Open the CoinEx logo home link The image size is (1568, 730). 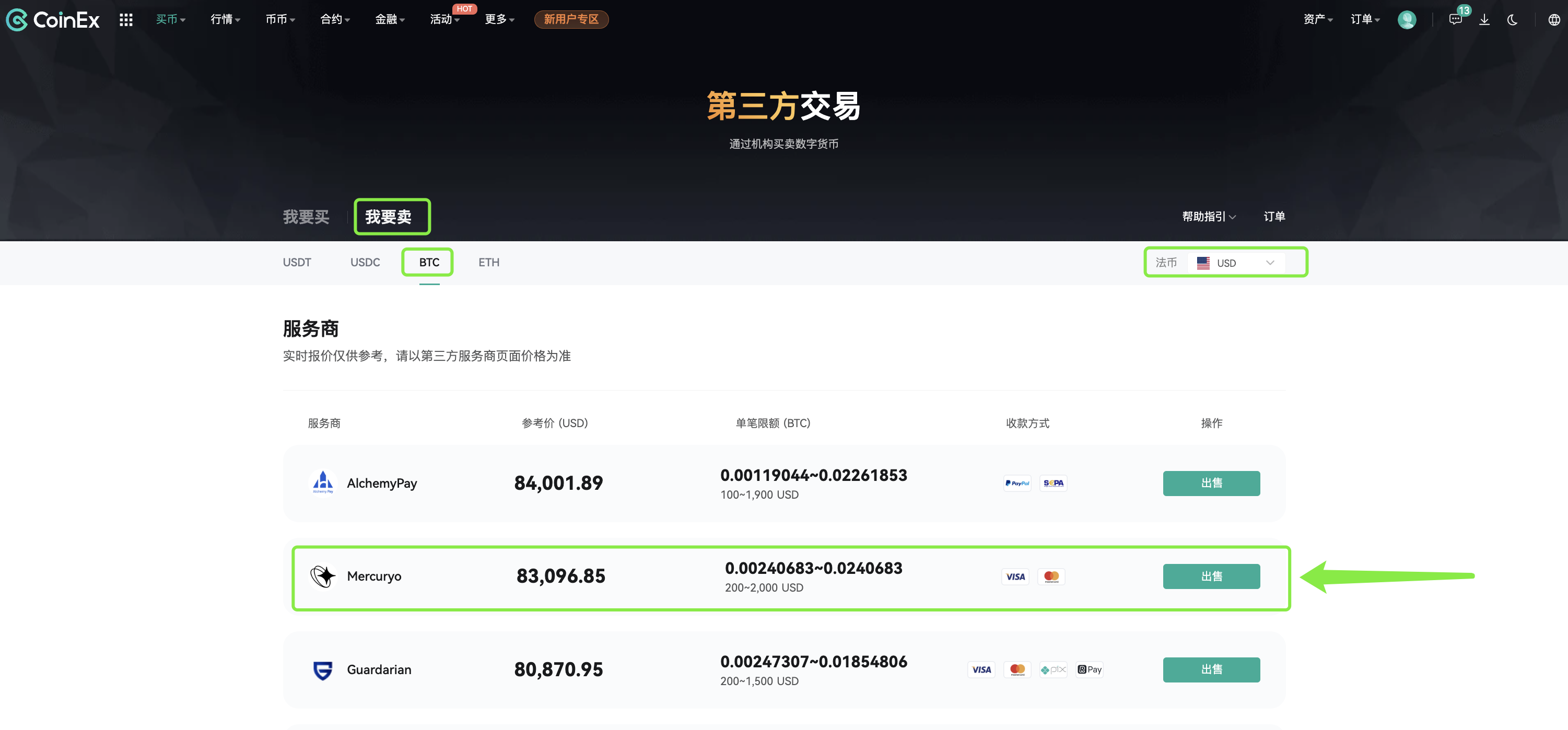[x=52, y=19]
